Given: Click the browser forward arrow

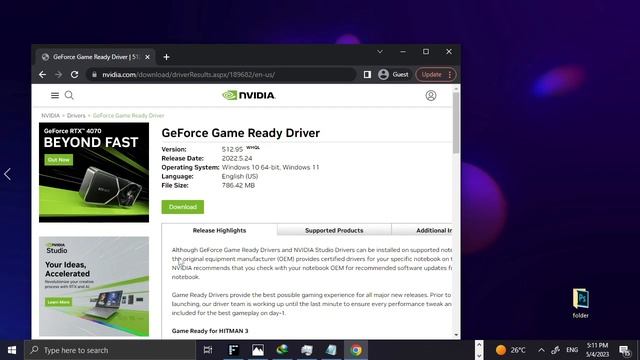Looking at the screenshot, I should [x=58, y=74].
